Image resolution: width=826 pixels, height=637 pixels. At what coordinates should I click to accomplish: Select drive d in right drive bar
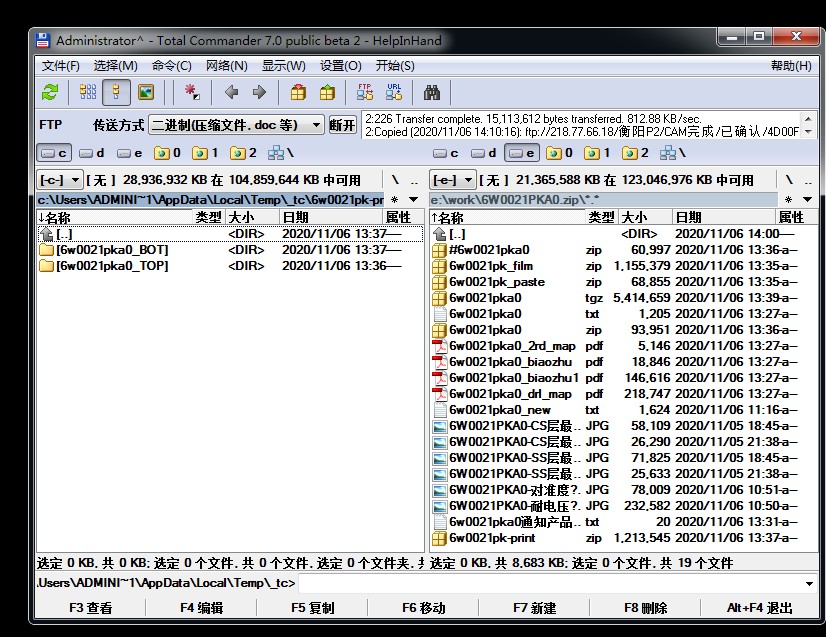click(x=484, y=153)
